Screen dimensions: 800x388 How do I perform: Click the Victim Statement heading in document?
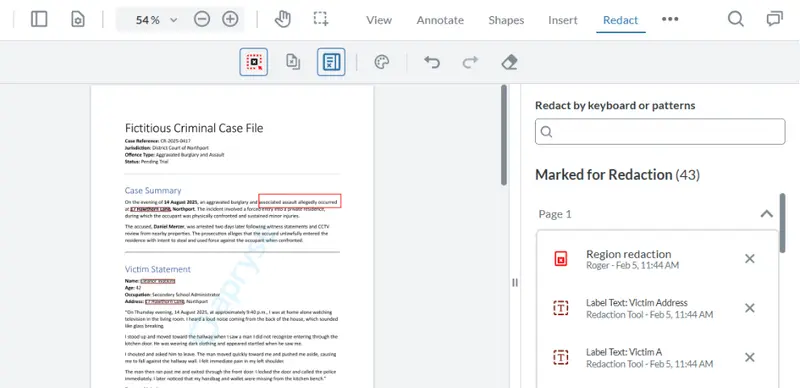pyautogui.click(x=158, y=269)
